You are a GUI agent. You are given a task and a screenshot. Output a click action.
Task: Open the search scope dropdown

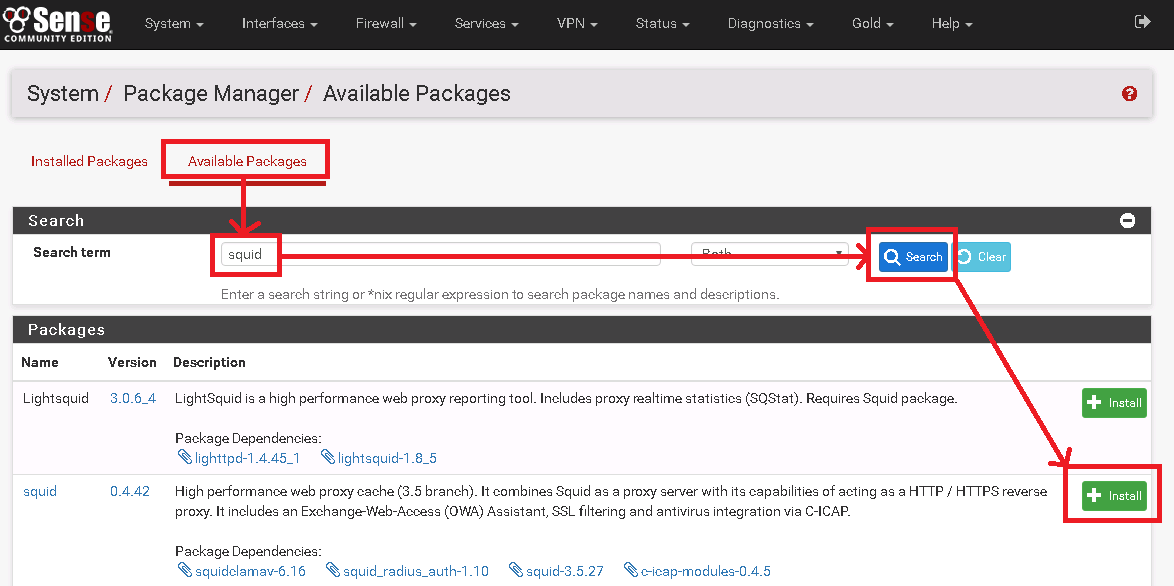pos(770,254)
